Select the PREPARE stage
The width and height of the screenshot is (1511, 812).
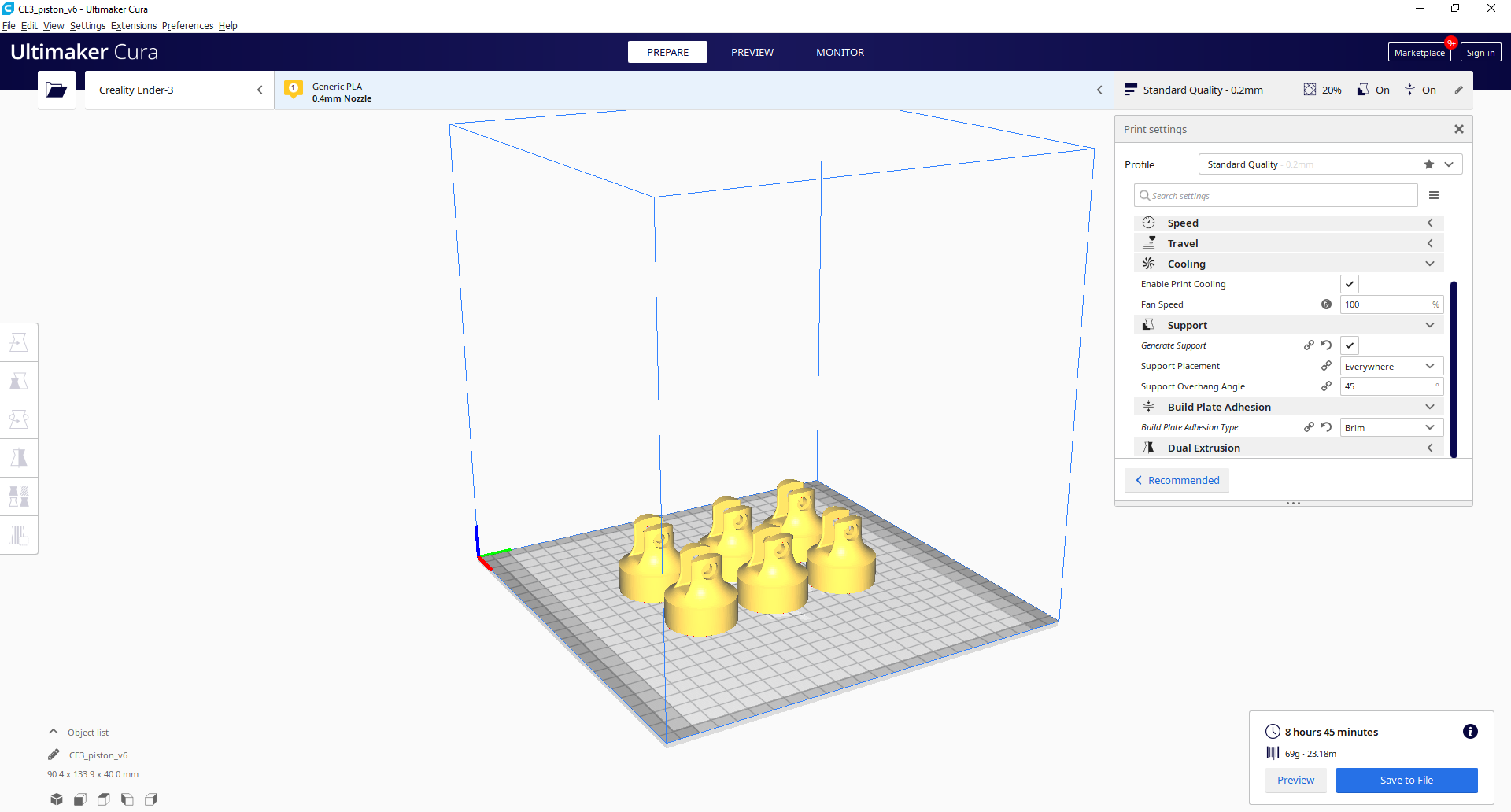click(667, 52)
